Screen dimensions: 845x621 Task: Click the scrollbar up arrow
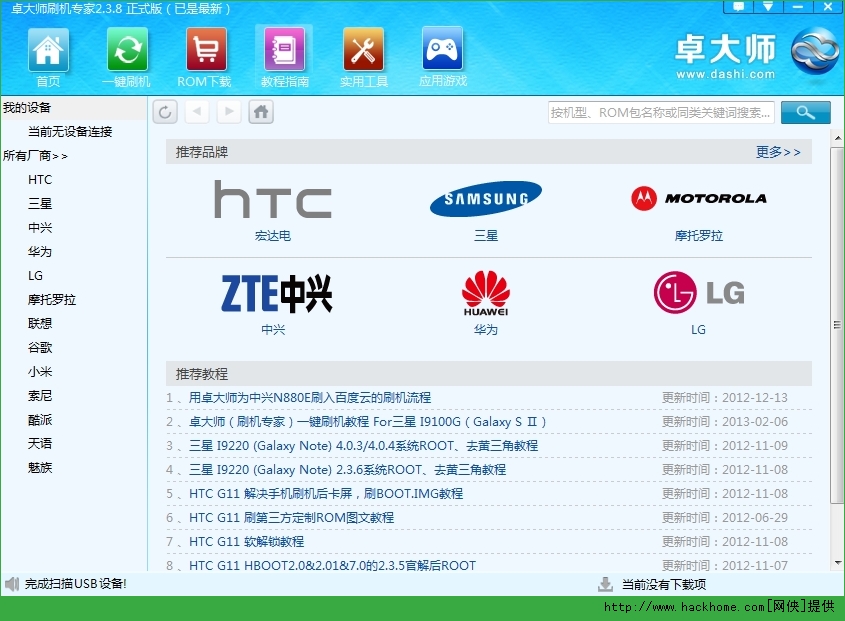pyautogui.click(x=837, y=138)
